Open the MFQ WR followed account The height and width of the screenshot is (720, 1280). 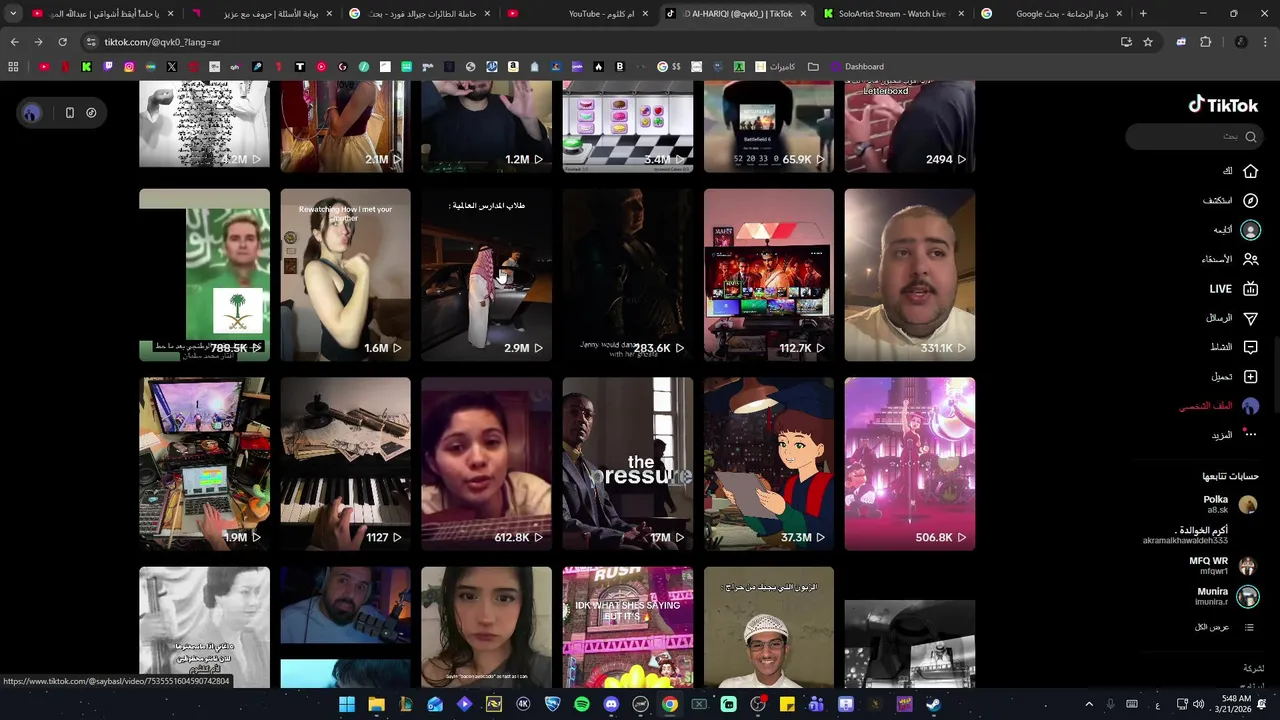point(1222,566)
